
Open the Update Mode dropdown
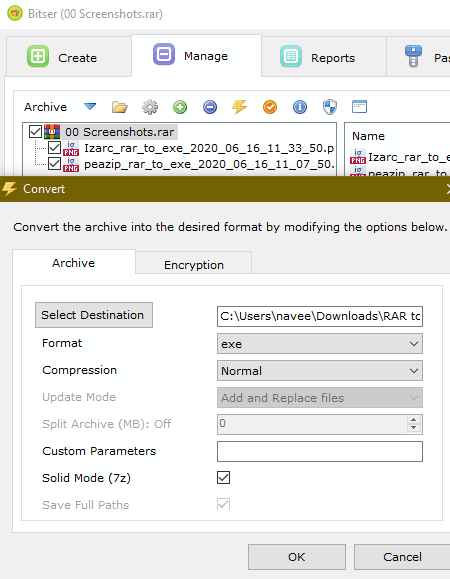tap(320, 398)
